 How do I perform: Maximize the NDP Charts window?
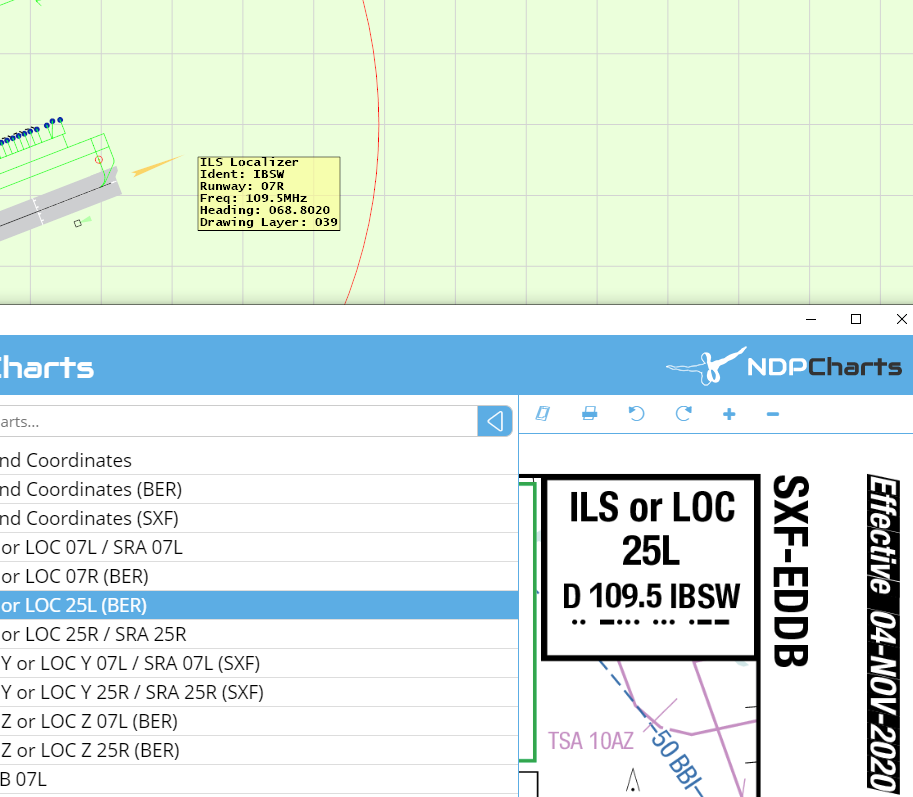coord(856,319)
